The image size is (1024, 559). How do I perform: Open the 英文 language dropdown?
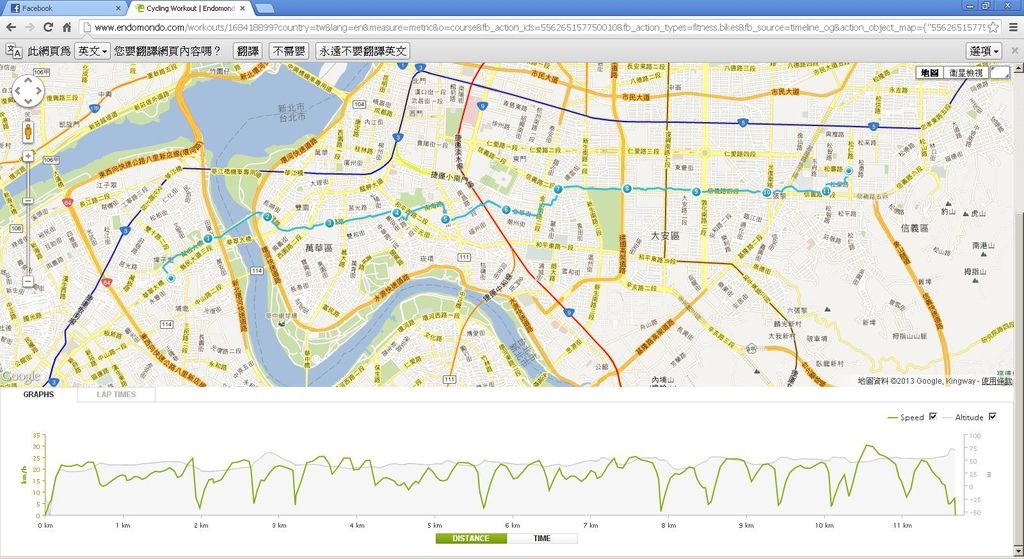point(91,51)
